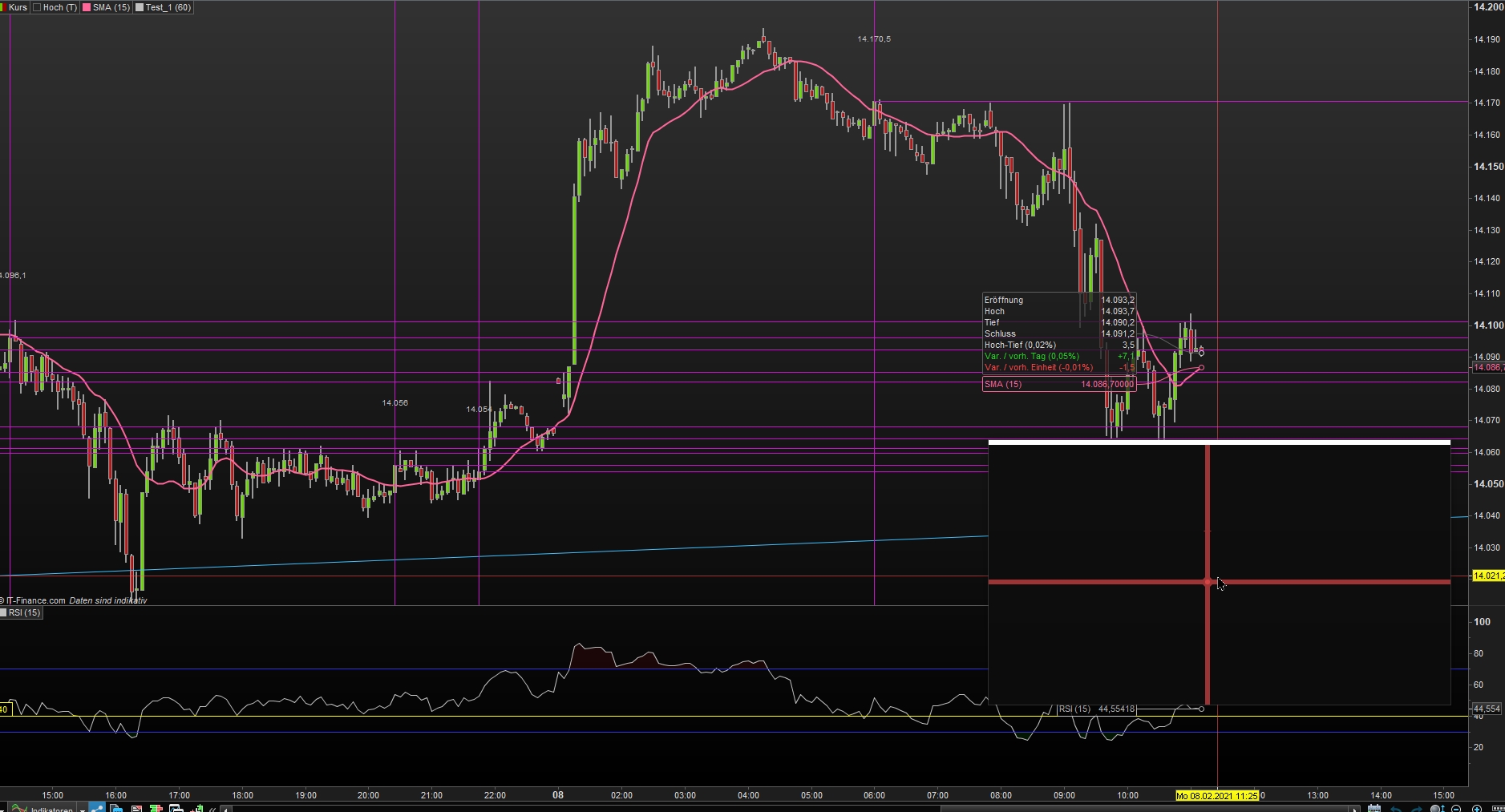The image size is (1505, 812).
Task: Open the pink SMA (15) color swatch
Action: pos(87,7)
